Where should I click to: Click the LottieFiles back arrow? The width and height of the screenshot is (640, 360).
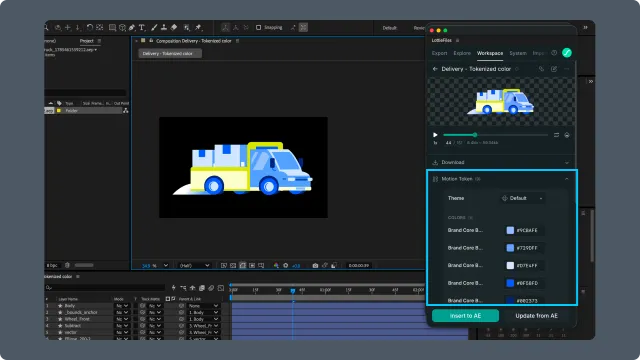point(435,69)
